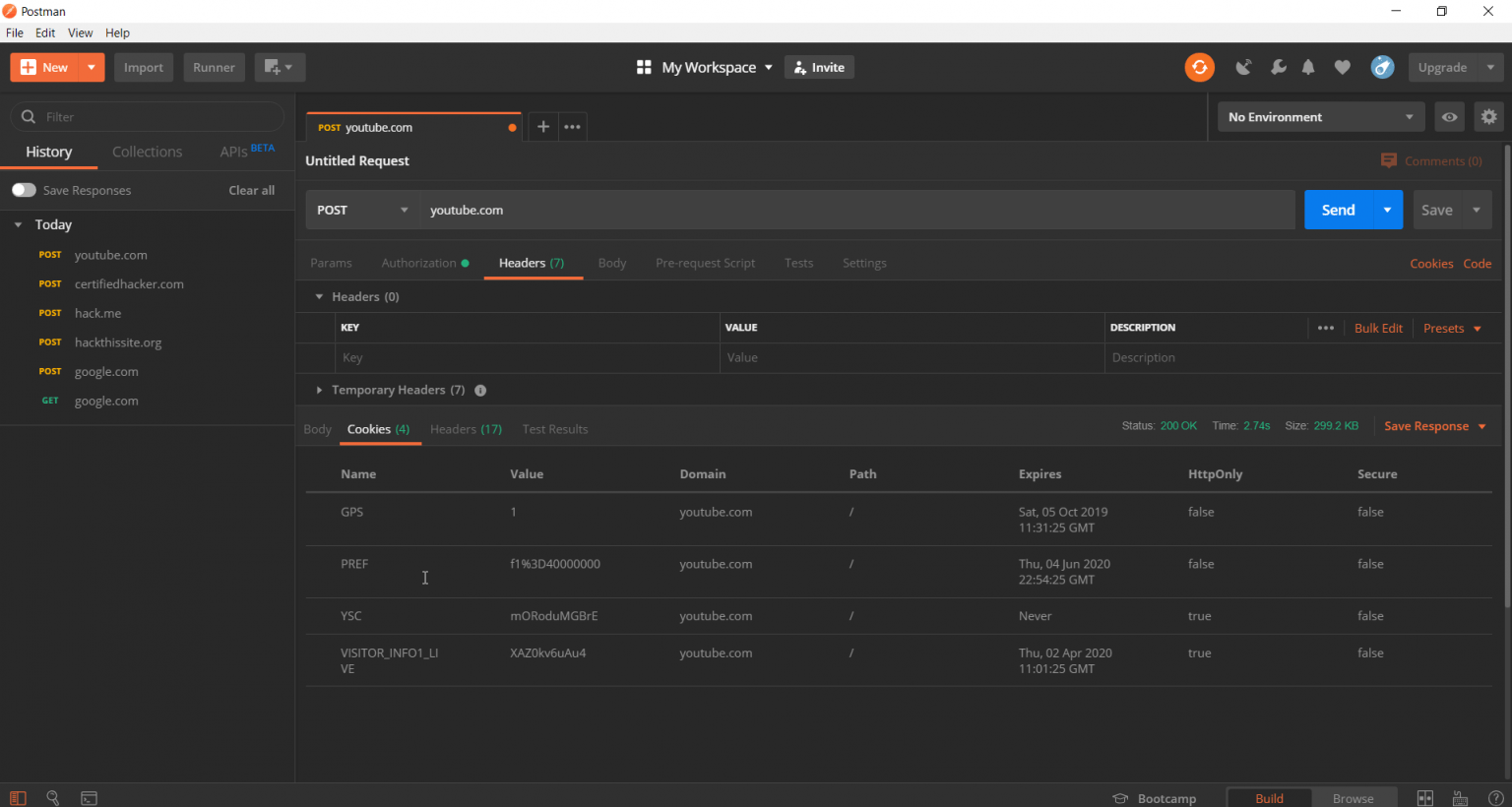The height and width of the screenshot is (807, 1512).
Task: Toggle the Save Responses switch
Action: pyautogui.click(x=22, y=189)
